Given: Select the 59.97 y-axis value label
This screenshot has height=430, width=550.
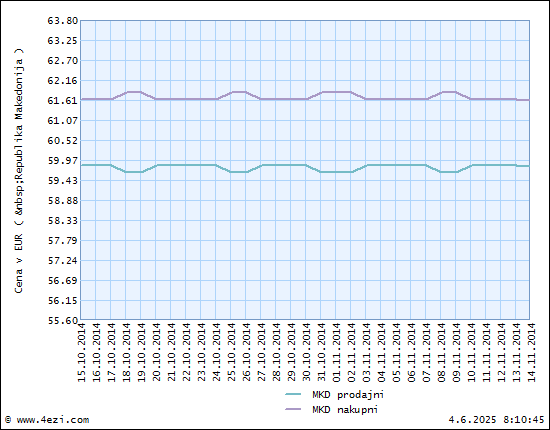Looking at the screenshot, I should (x=62, y=161).
